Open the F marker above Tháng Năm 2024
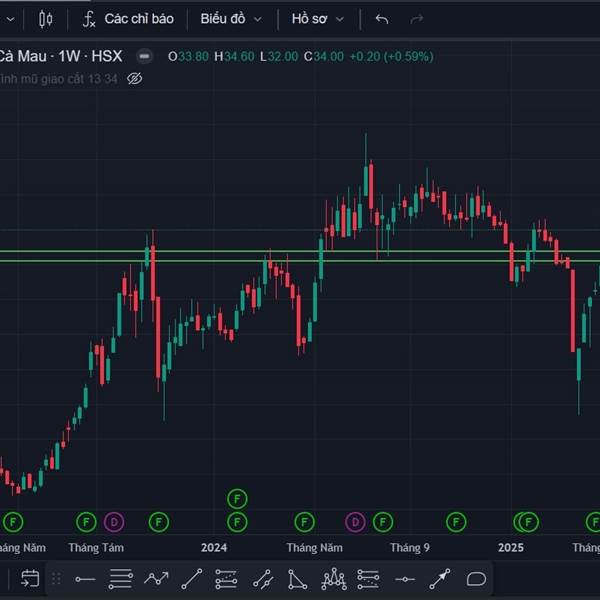The image size is (600, 600). point(305,522)
